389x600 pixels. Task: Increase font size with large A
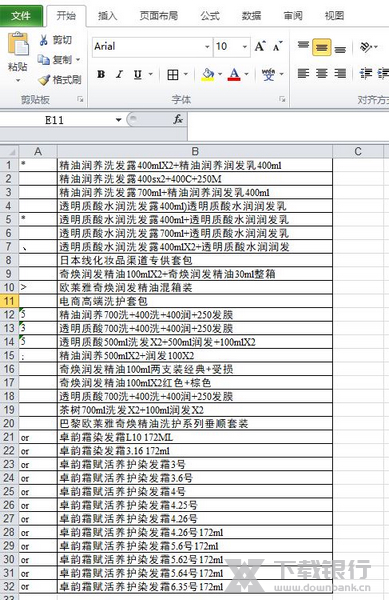(260, 46)
